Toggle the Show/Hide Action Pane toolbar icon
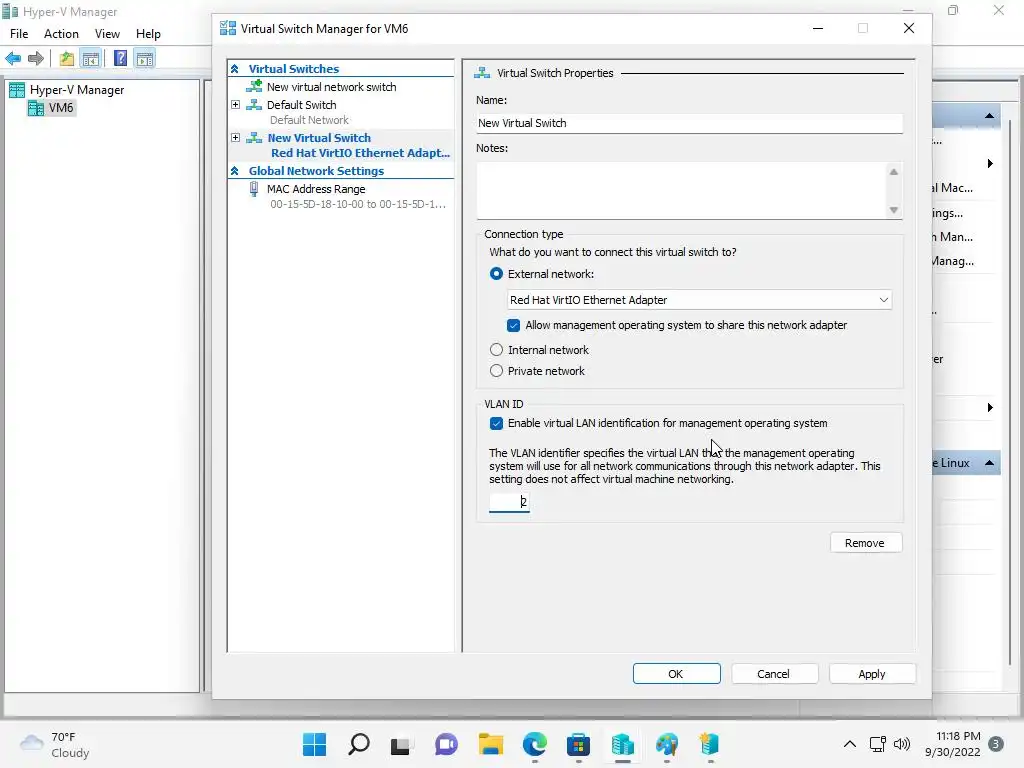 tap(145, 59)
